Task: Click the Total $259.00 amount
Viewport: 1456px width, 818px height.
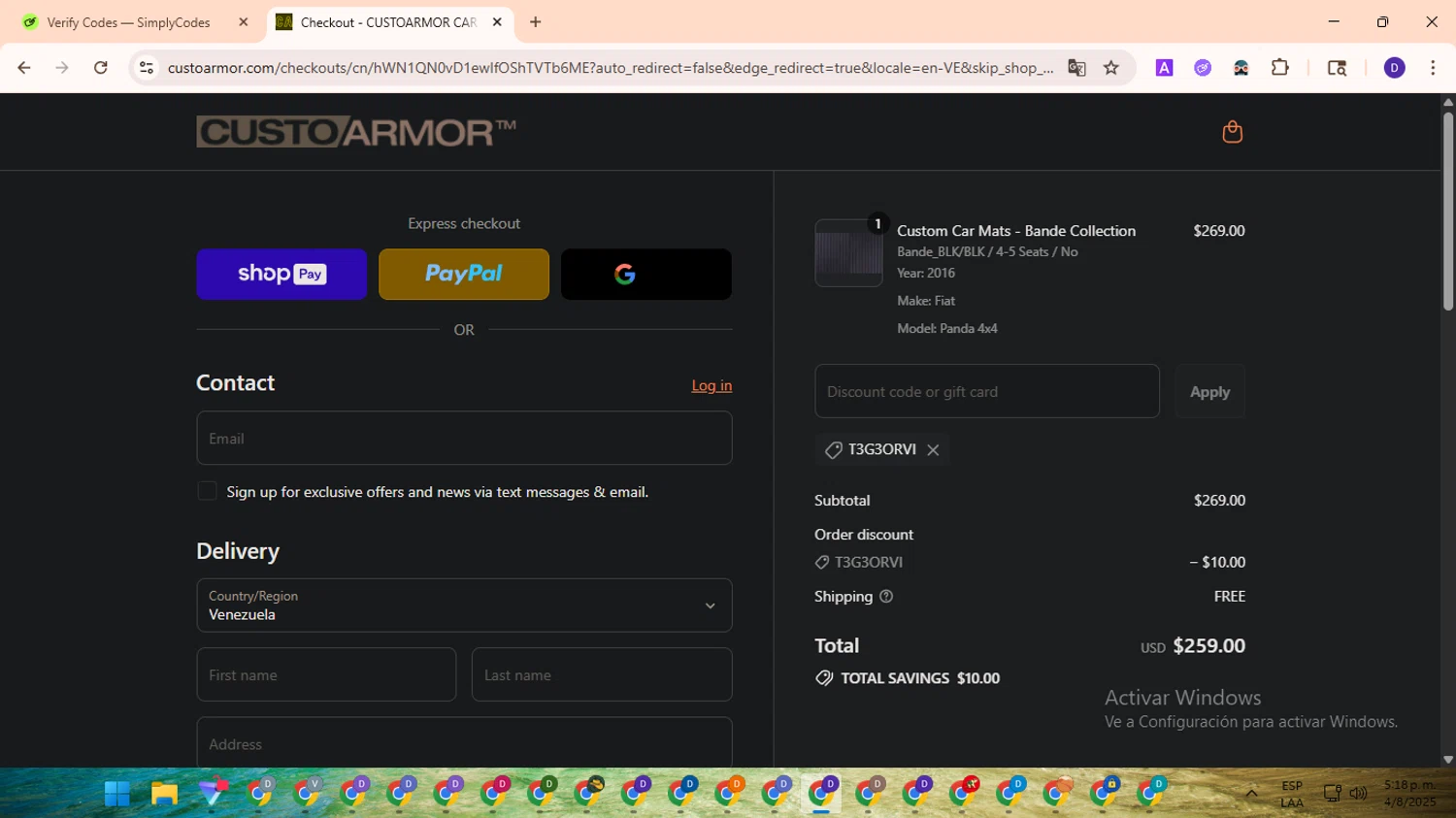Action: pyautogui.click(x=1208, y=646)
